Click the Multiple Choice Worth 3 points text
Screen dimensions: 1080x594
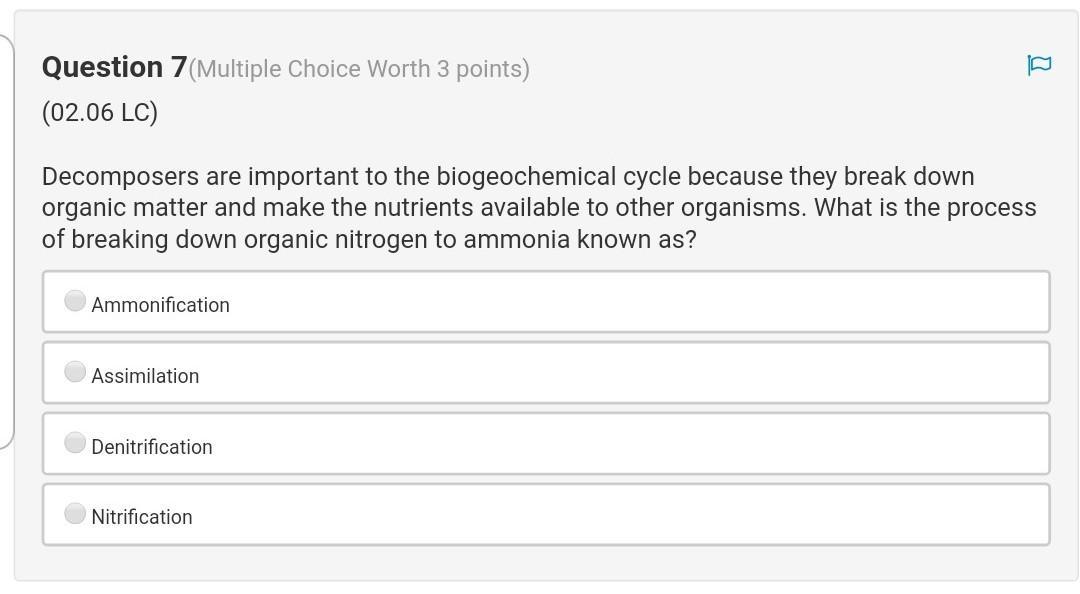[x=359, y=69]
